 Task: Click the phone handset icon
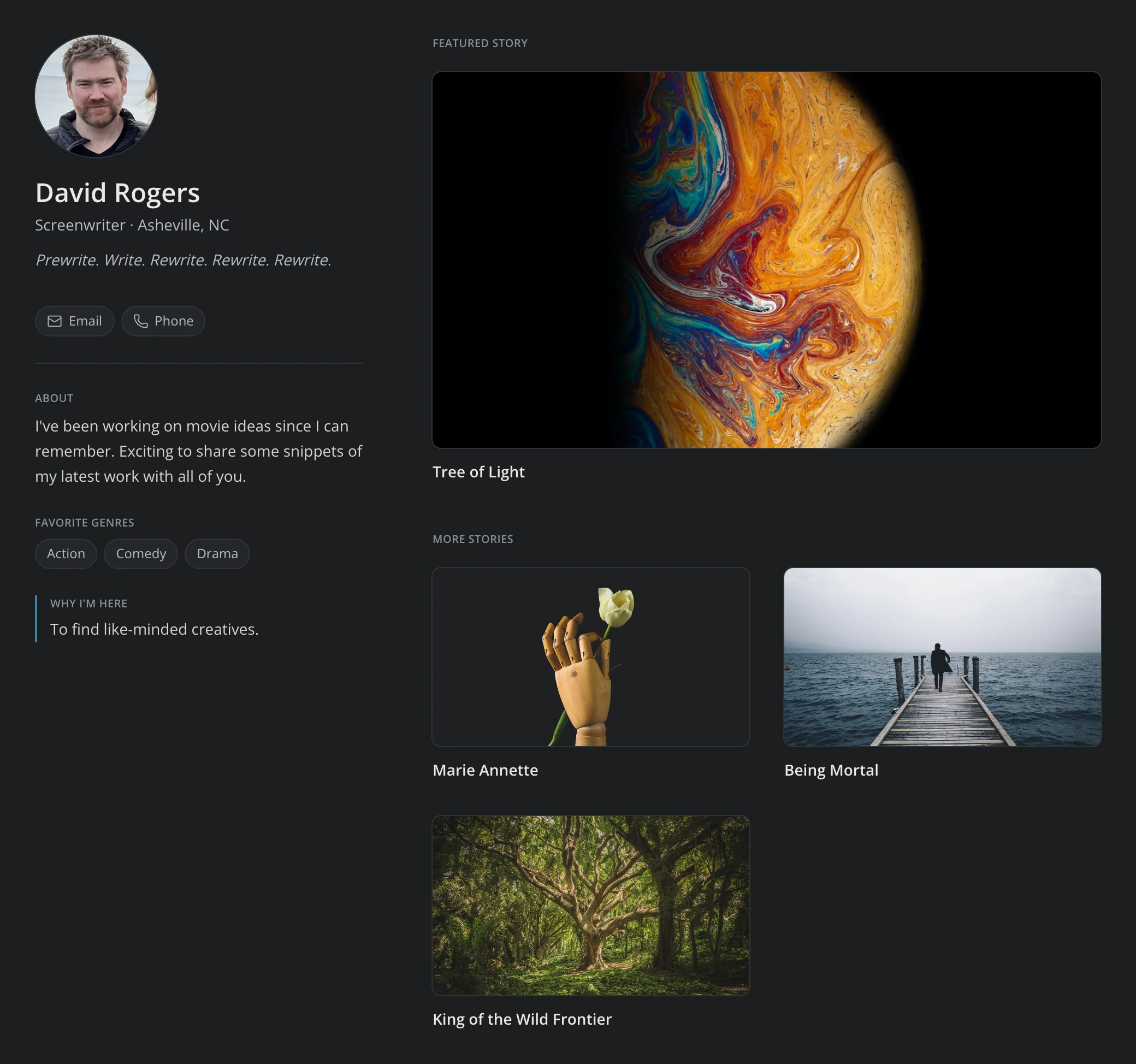click(x=140, y=321)
